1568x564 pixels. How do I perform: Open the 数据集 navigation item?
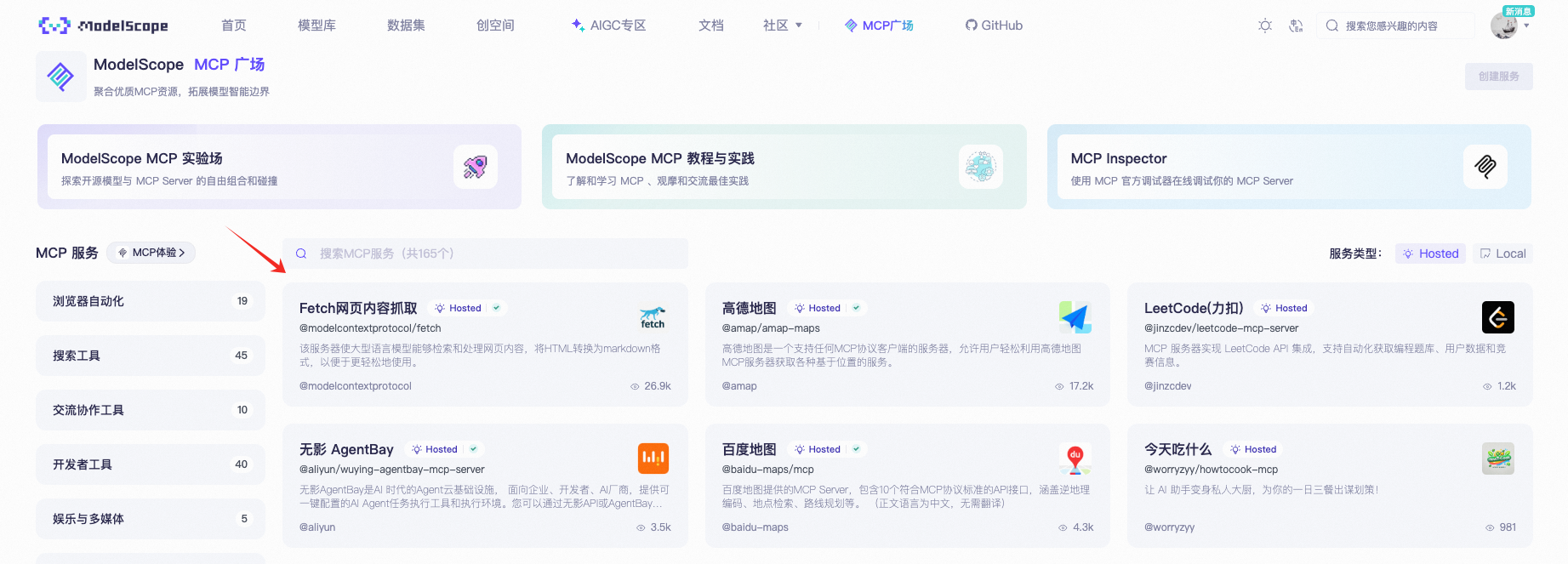(406, 26)
